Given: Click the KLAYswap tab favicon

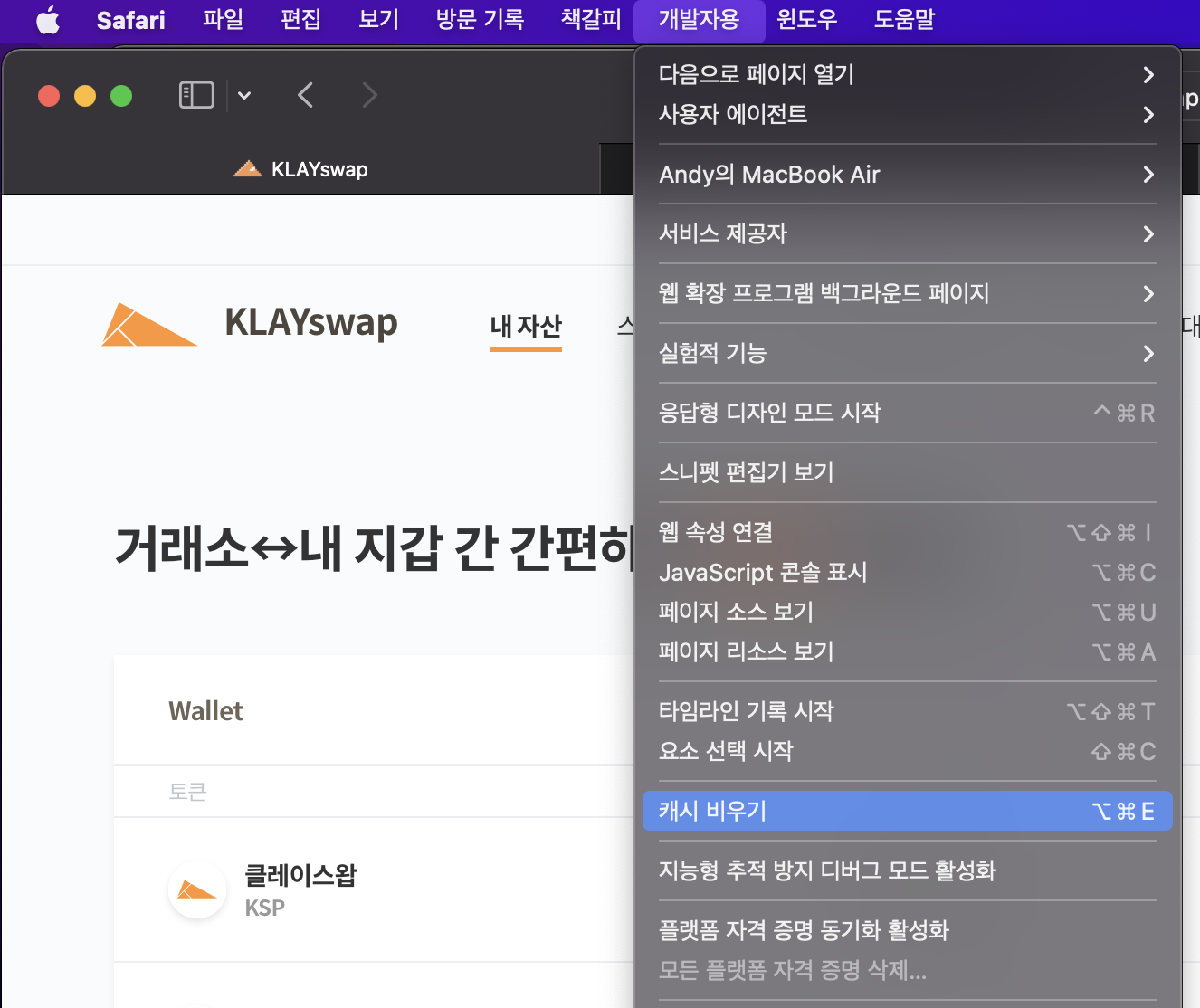Looking at the screenshot, I should [x=247, y=168].
